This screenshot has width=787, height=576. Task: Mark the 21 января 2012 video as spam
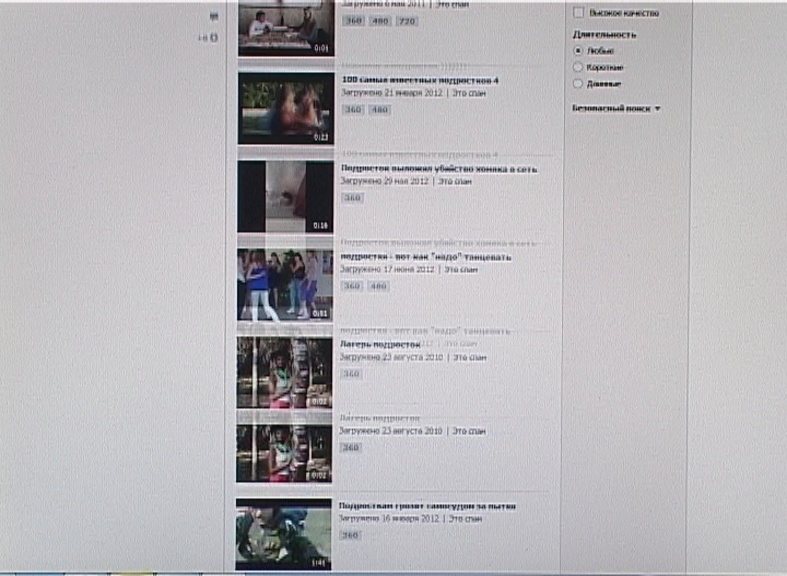[469, 93]
